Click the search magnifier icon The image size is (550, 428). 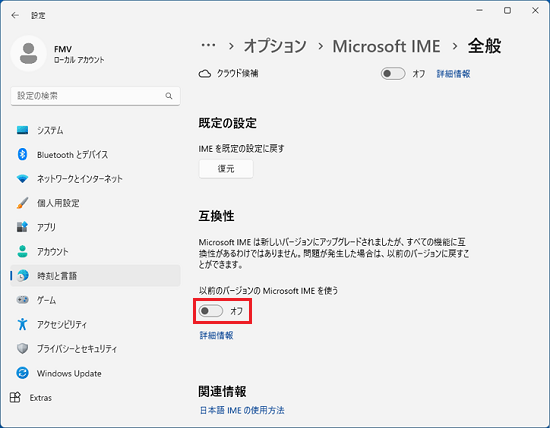169,96
